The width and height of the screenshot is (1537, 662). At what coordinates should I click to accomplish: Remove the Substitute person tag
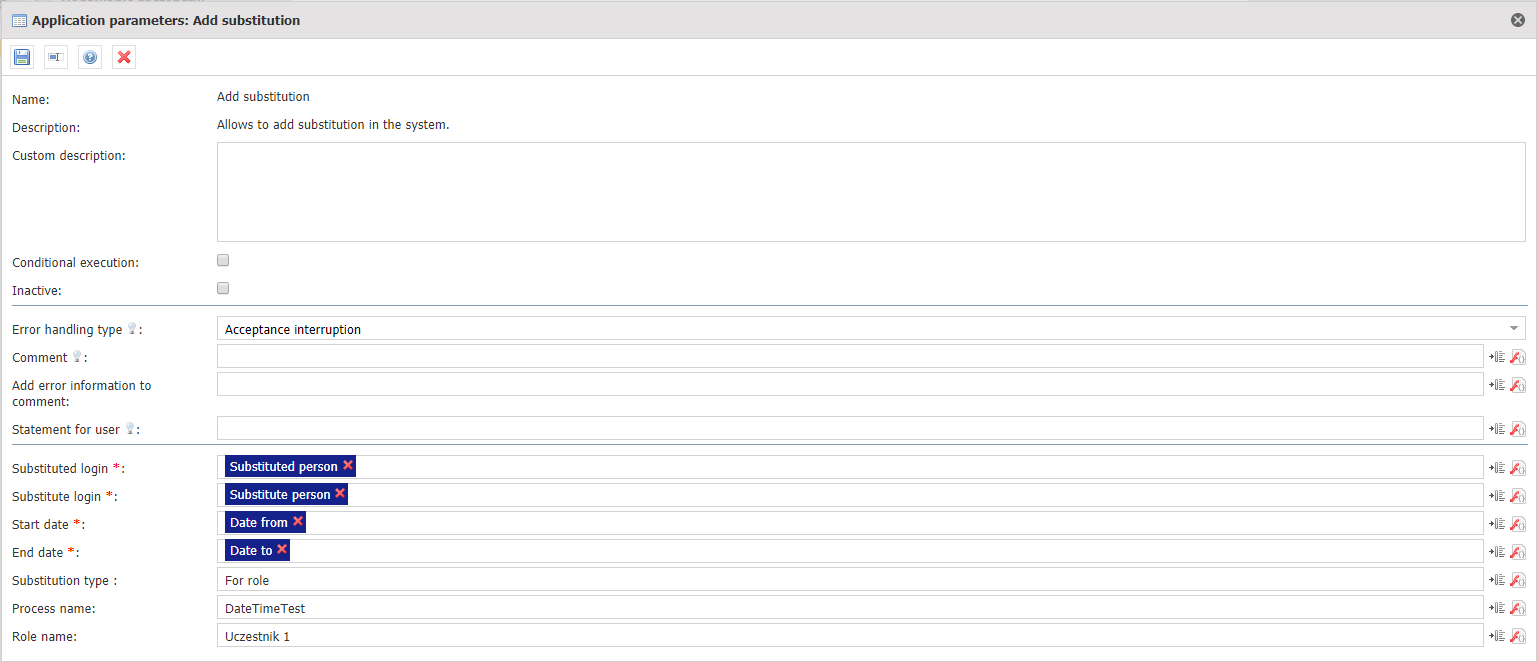[x=340, y=493]
